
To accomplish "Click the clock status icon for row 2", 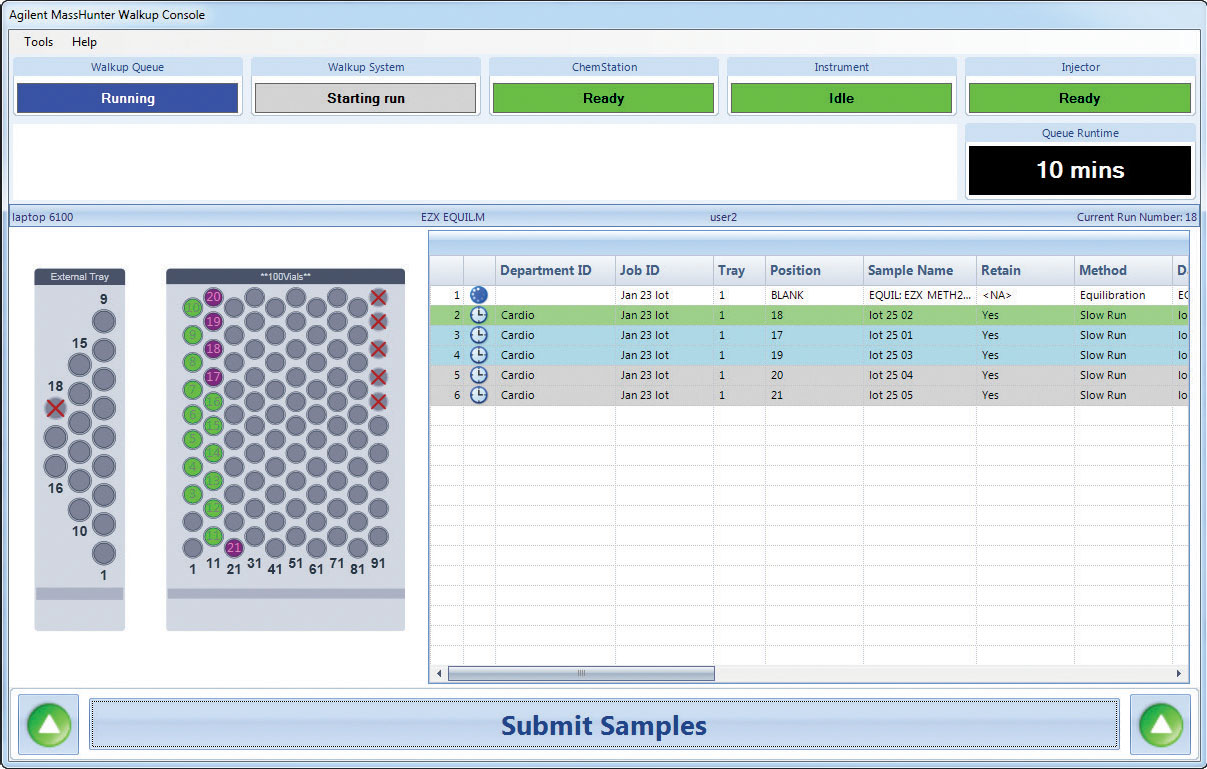I will [x=479, y=315].
